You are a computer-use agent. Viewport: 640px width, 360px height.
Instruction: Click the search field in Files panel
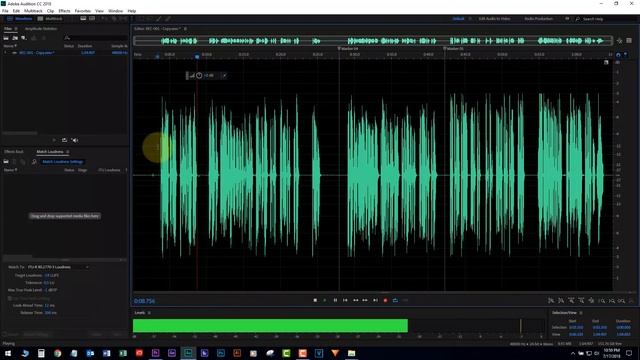coord(96,38)
